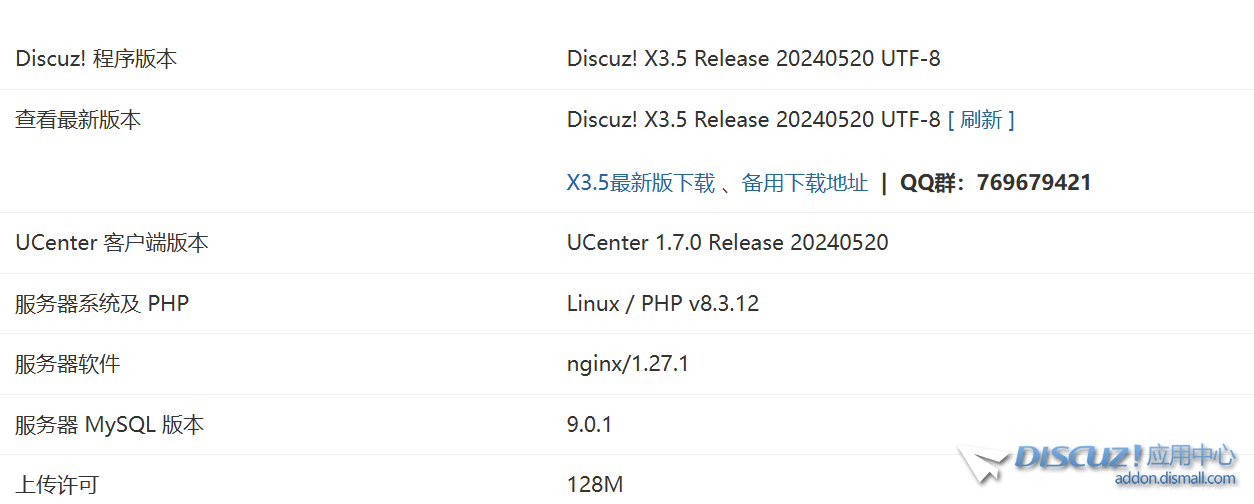
Task: Select the 服务器 MySQL 版本 label
Action: pos(109,425)
